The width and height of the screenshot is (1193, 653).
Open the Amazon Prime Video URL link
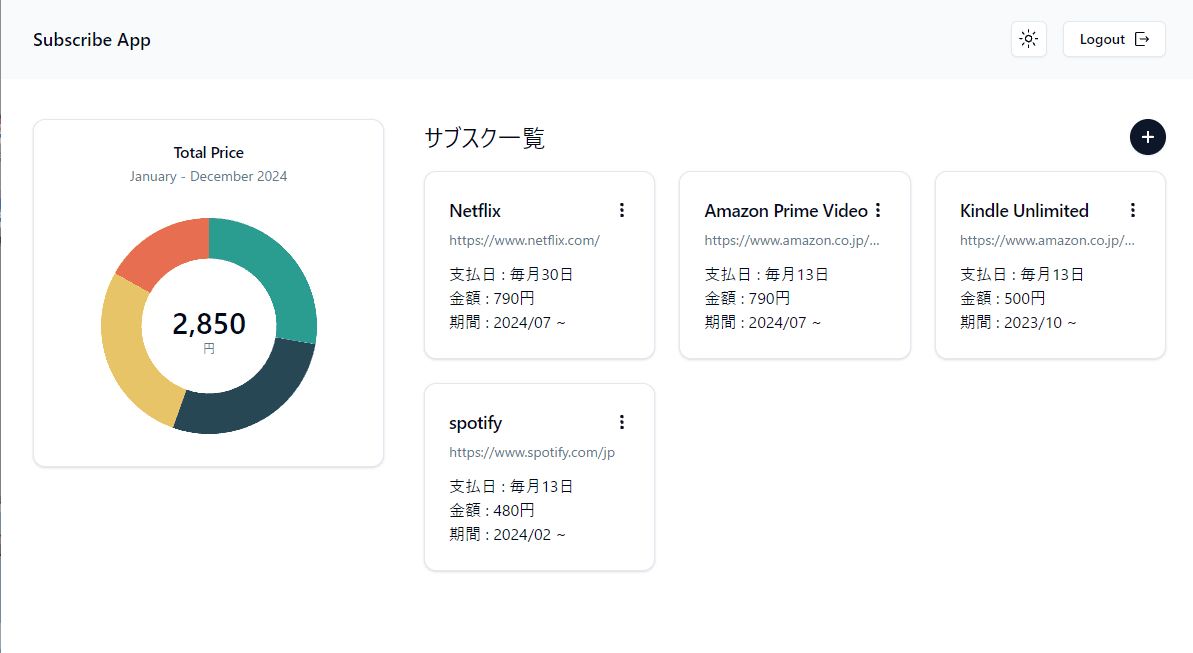[x=791, y=240]
